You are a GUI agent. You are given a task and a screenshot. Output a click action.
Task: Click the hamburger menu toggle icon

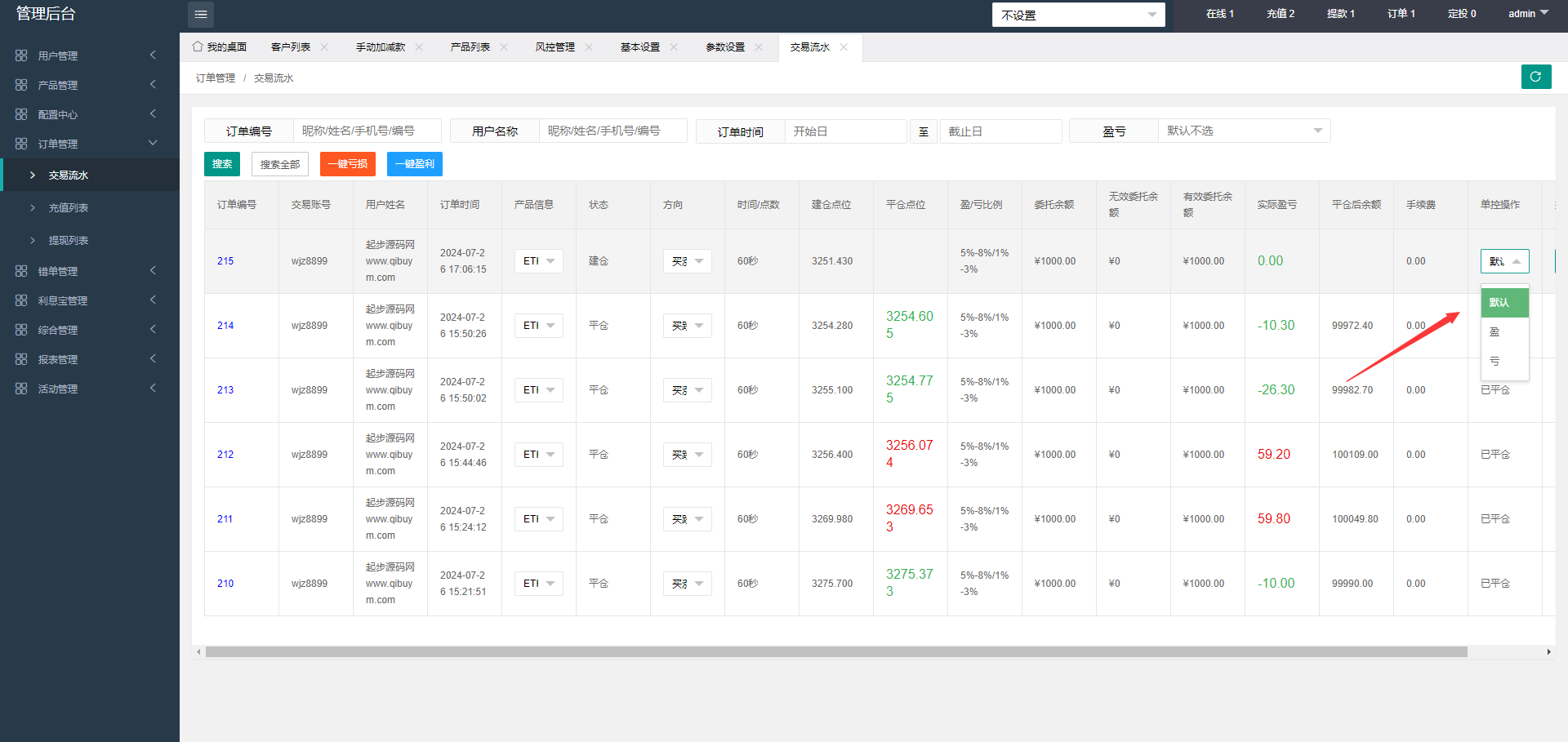coord(201,15)
